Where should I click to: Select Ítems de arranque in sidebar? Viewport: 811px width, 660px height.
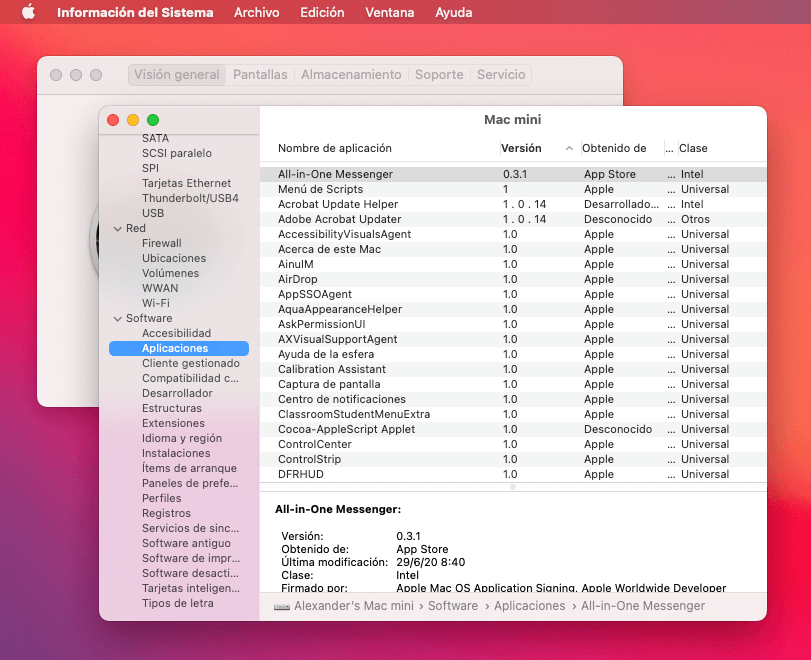tap(189, 469)
